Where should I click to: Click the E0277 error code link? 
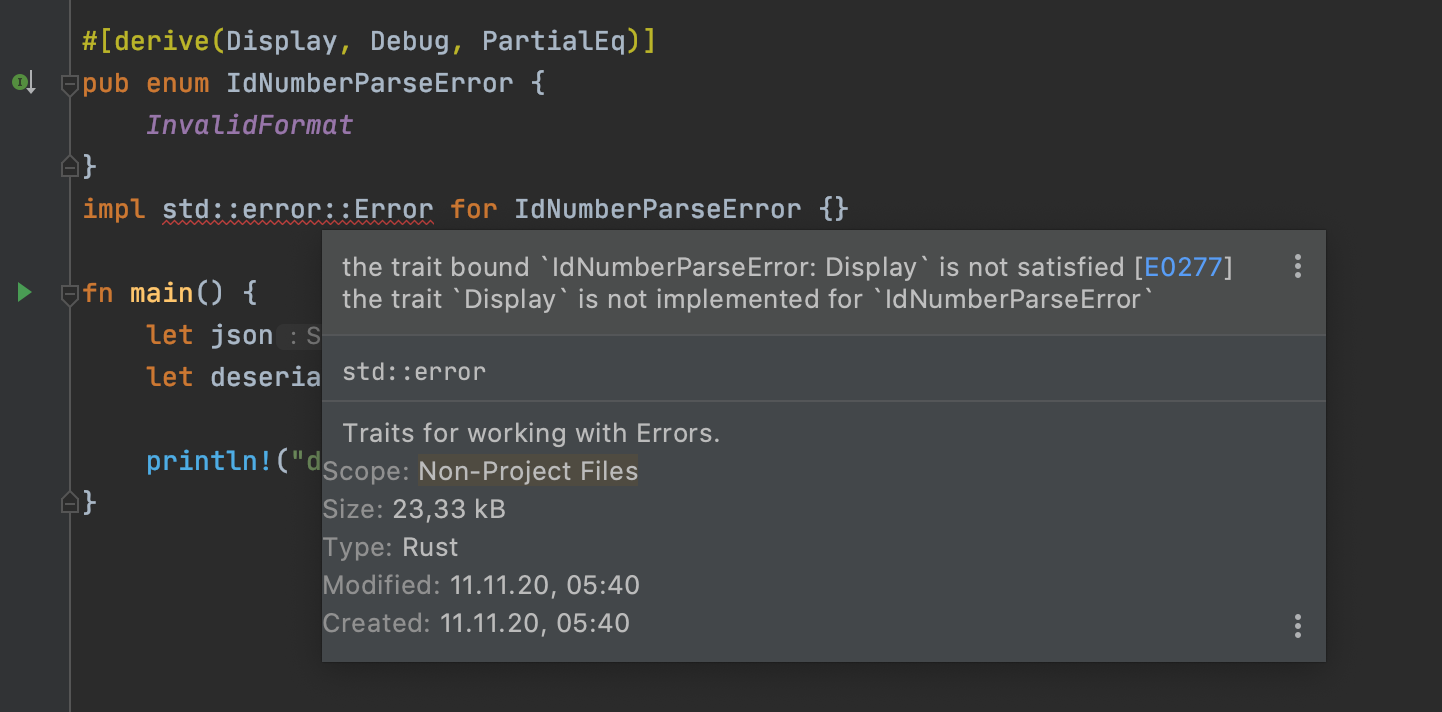1185,266
